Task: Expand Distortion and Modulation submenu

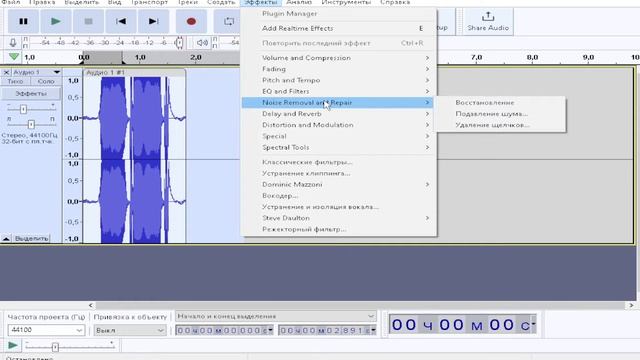Action: [339, 125]
